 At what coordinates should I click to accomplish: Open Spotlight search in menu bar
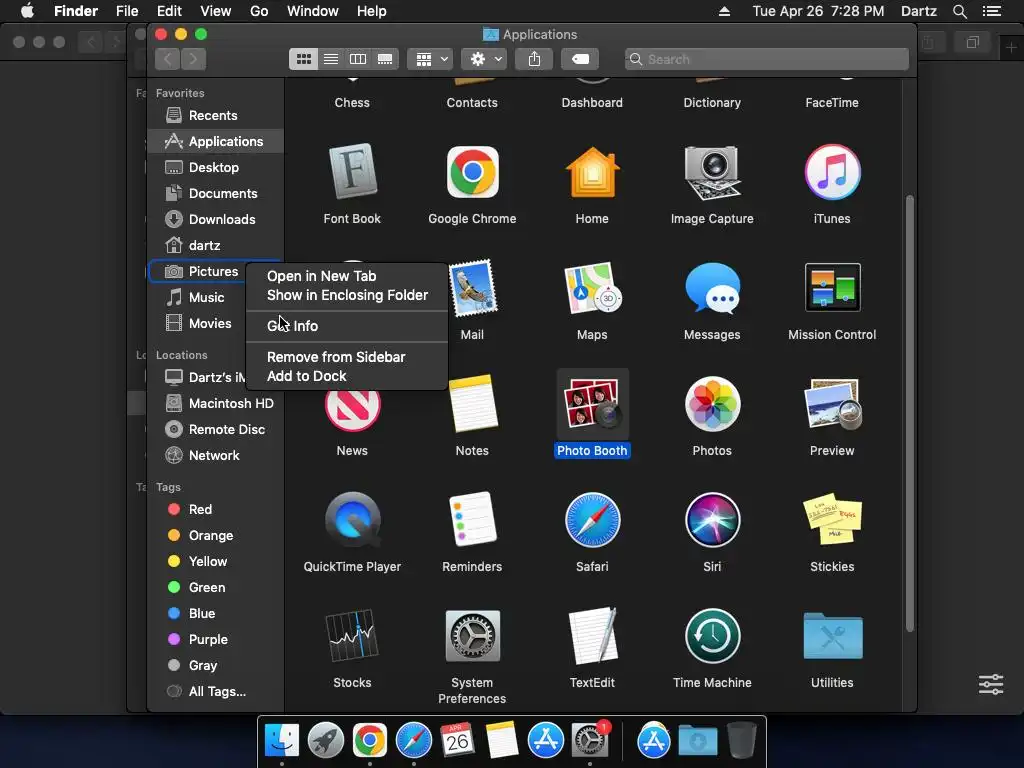click(x=959, y=11)
